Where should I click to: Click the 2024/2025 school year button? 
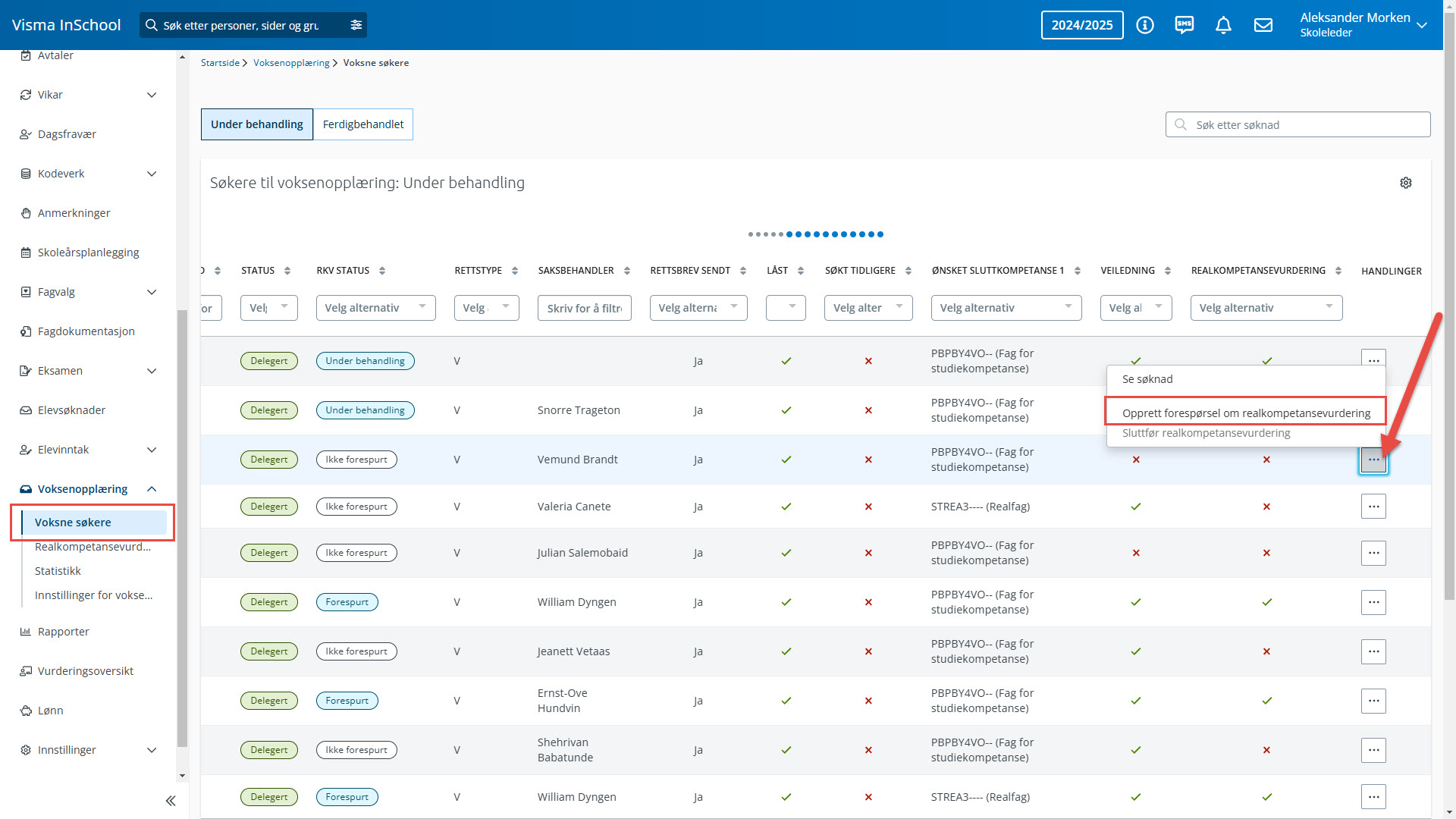[x=1081, y=25]
